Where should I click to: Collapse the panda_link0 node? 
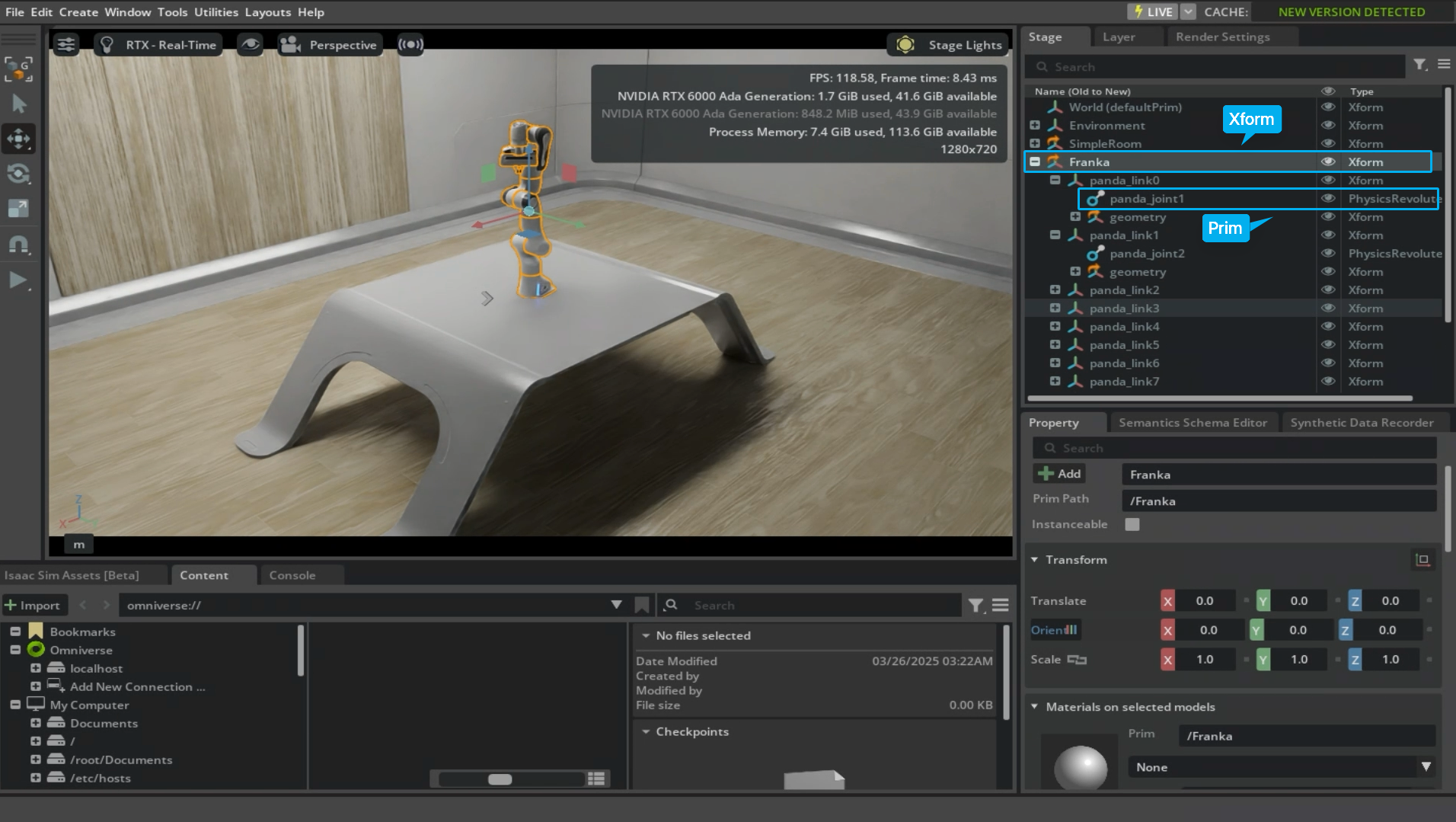pyautogui.click(x=1055, y=180)
